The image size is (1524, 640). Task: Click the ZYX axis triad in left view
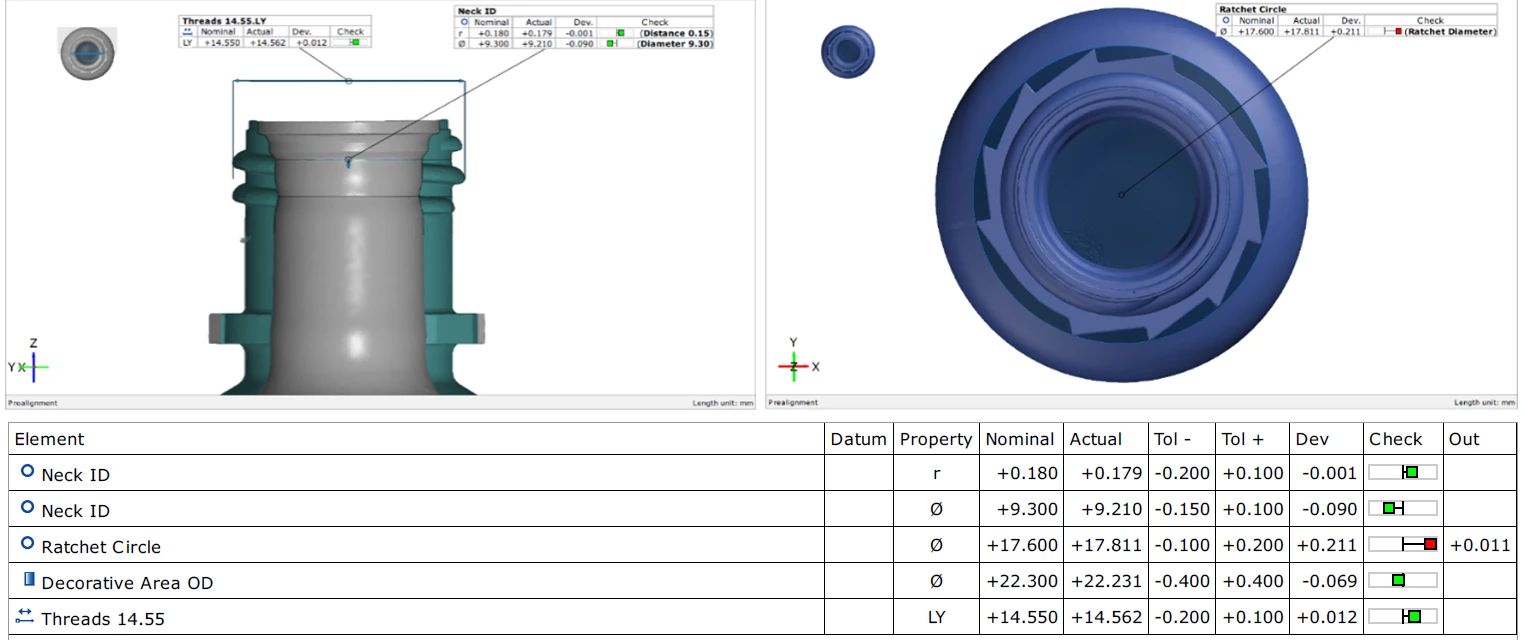(x=30, y=366)
